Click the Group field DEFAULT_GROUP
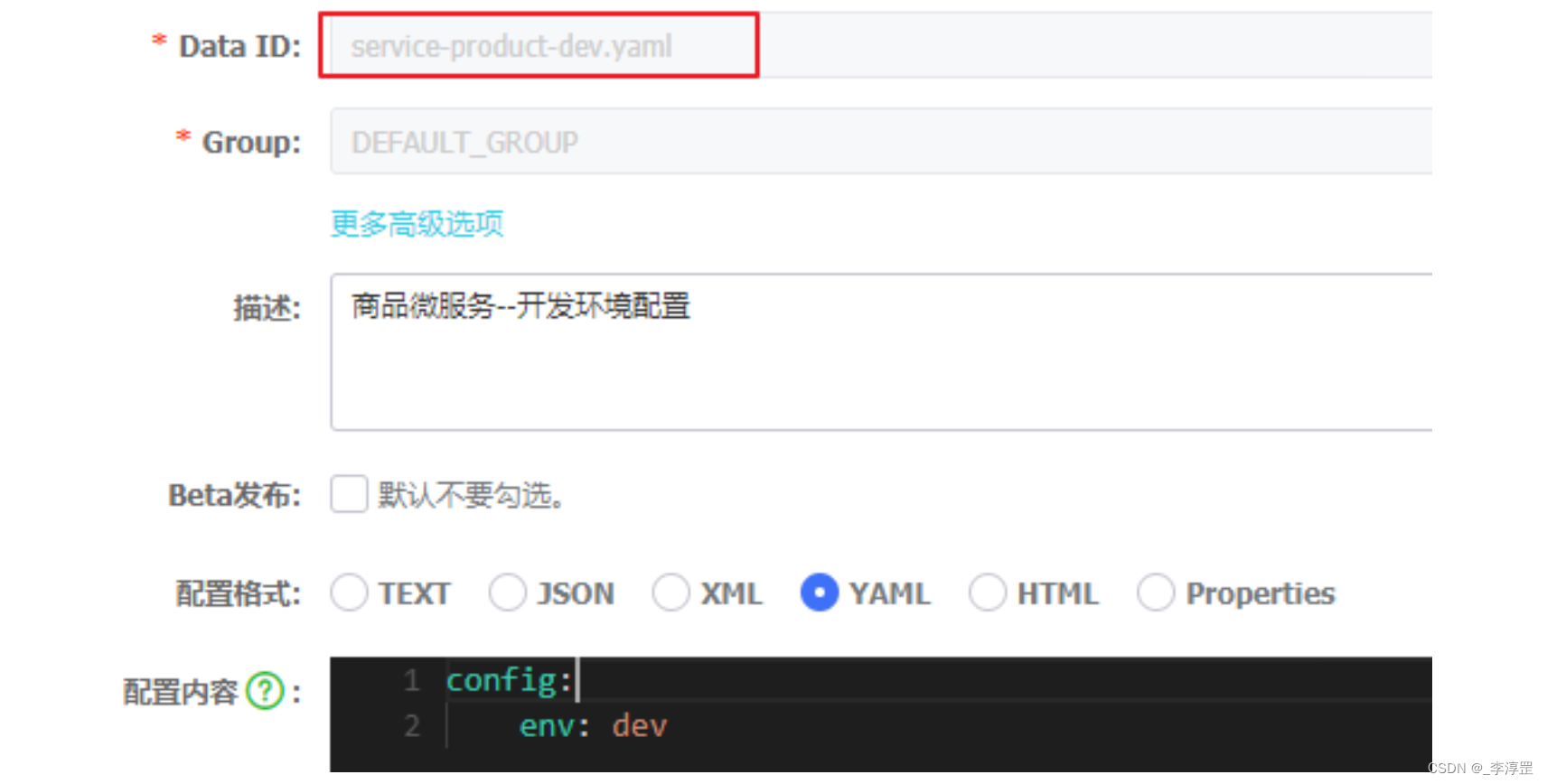The height and width of the screenshot is (784, 1547). (x=881, y=141)
